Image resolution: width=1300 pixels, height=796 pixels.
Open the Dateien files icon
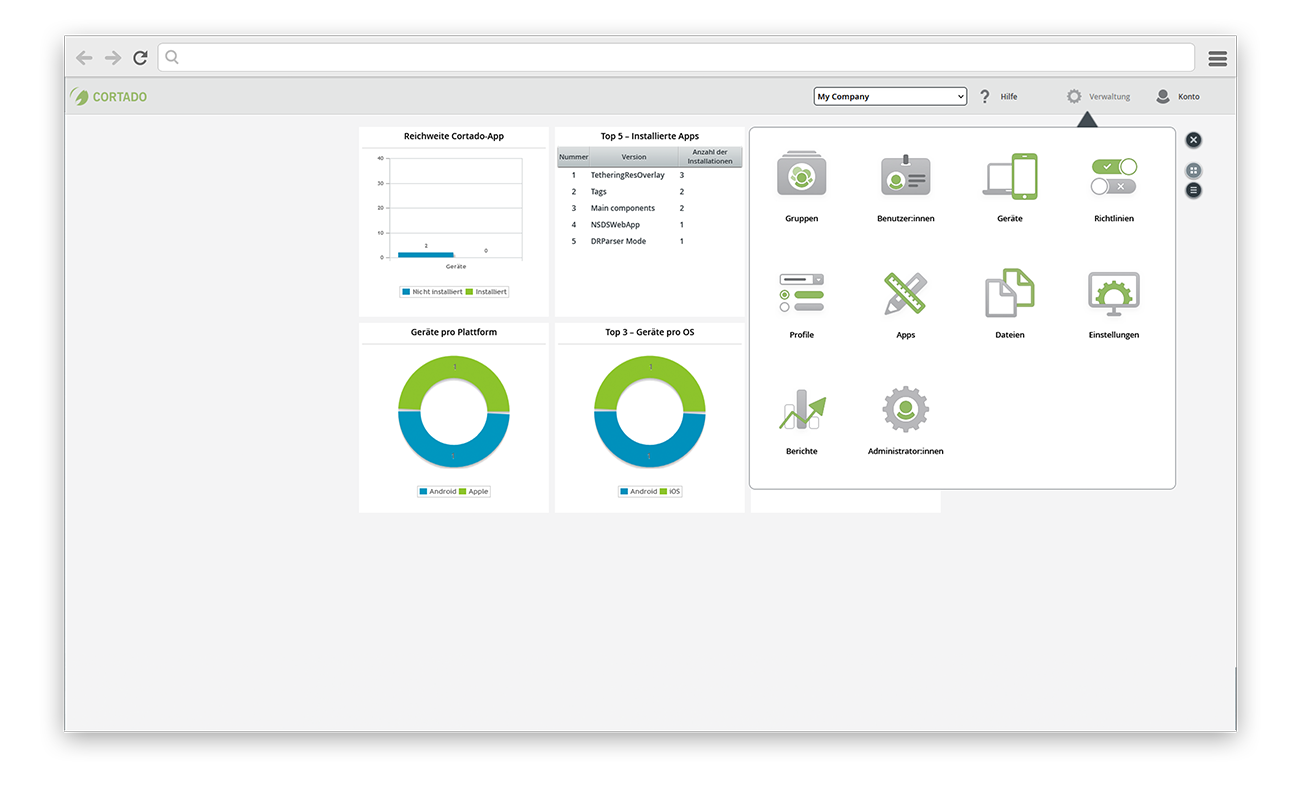coord(1010,292)
